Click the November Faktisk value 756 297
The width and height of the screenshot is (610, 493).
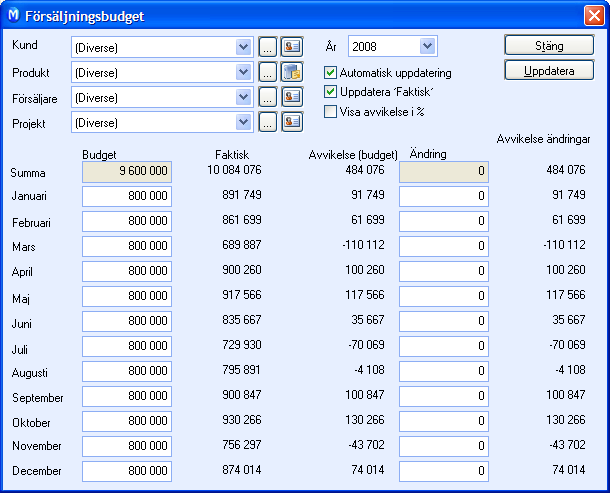(x=242, y=444)
